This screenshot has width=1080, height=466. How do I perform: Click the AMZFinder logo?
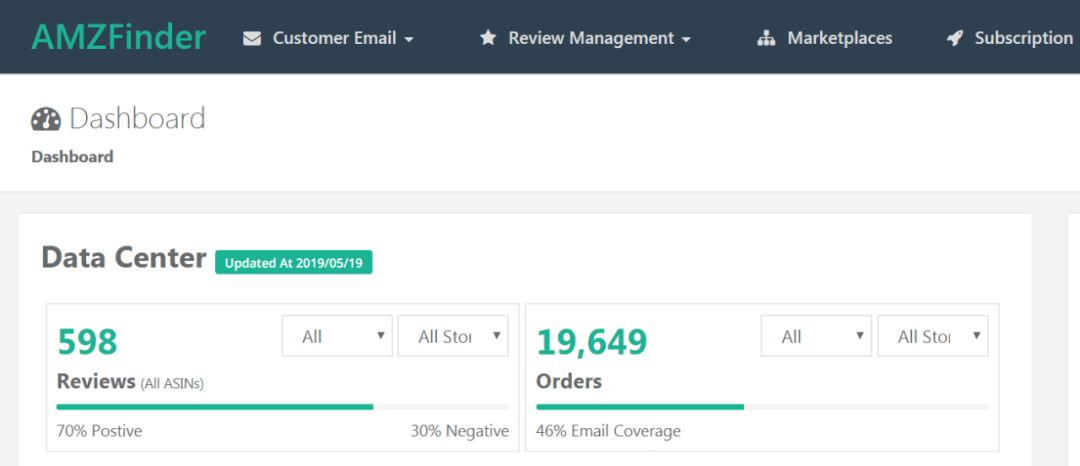pos(118,37)
